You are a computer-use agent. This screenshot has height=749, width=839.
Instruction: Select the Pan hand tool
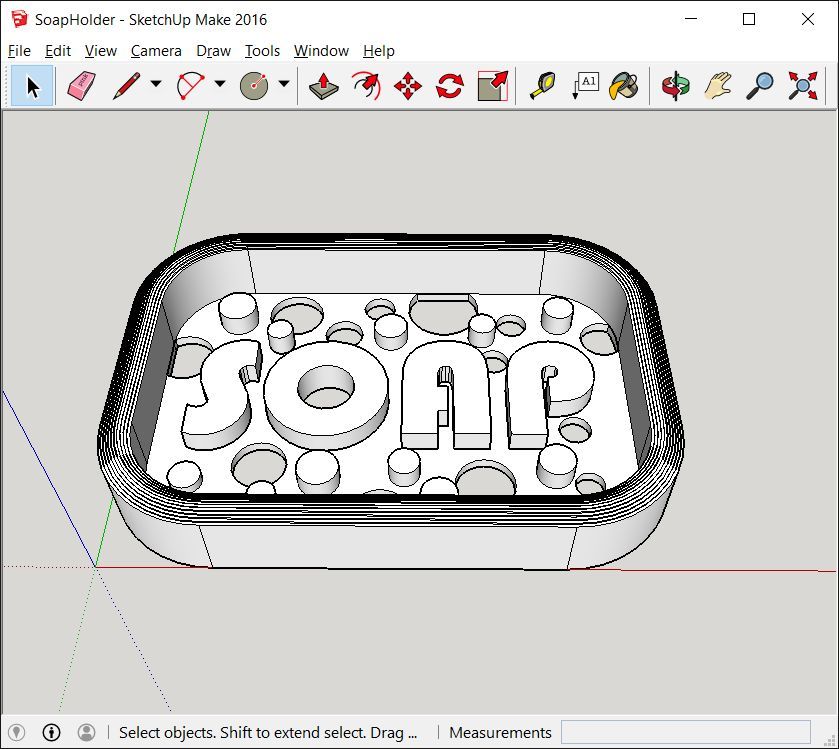click(718, 86)
